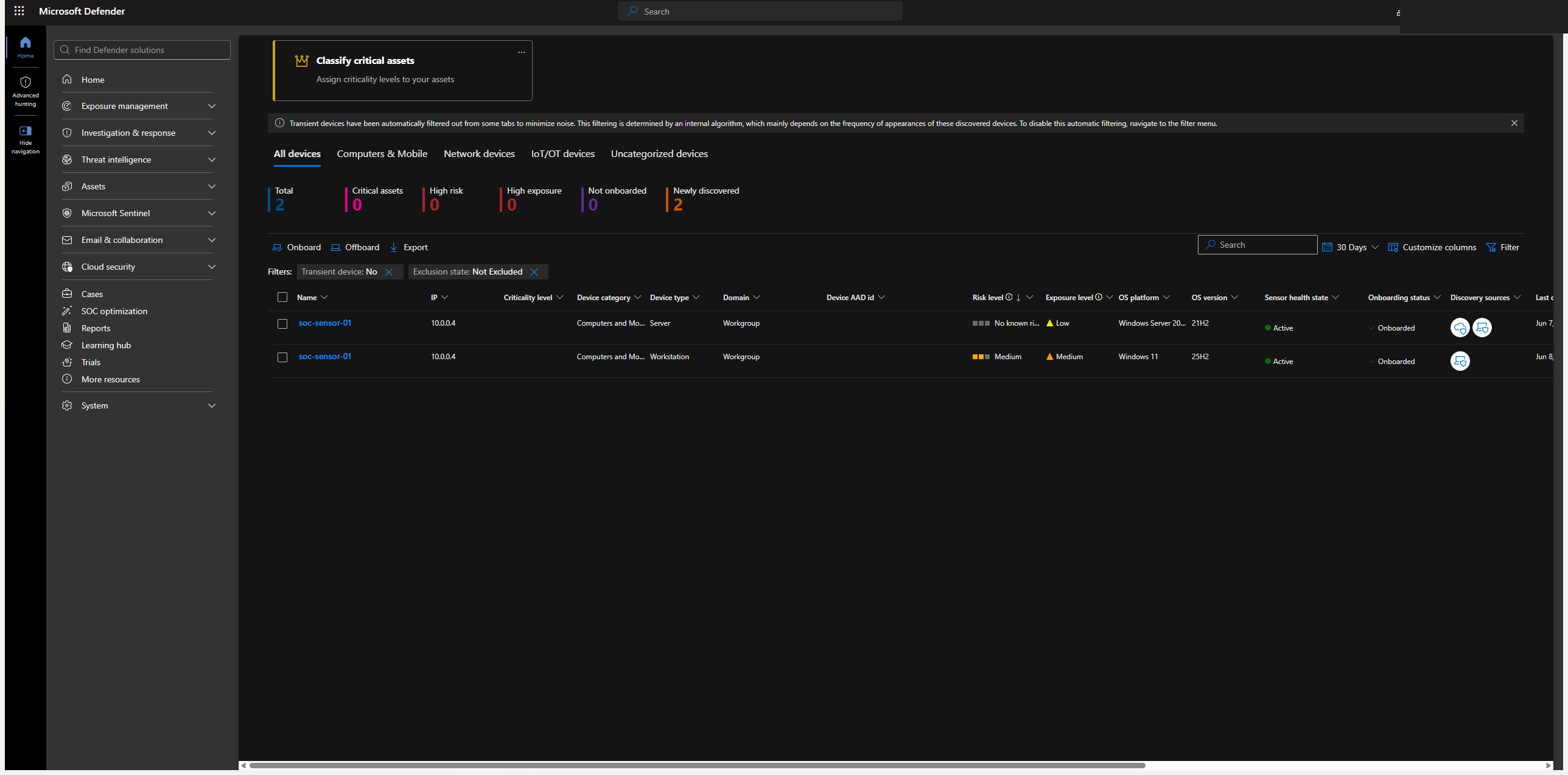
Task: Check the Server soc-sensor-01 row checkbox
Action: (282, 324)
